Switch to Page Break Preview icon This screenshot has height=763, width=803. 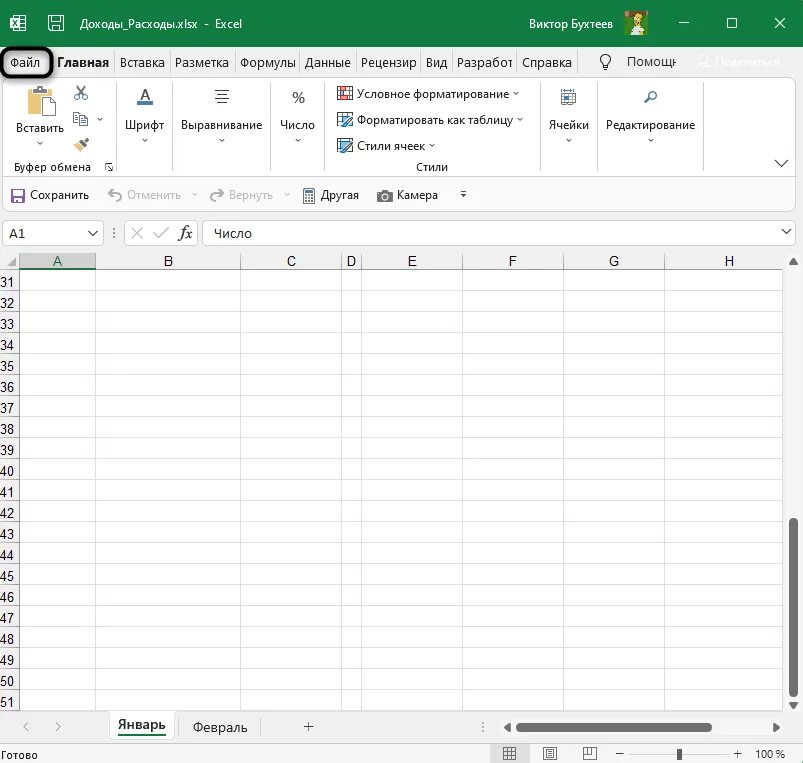(x=590, y=753)
